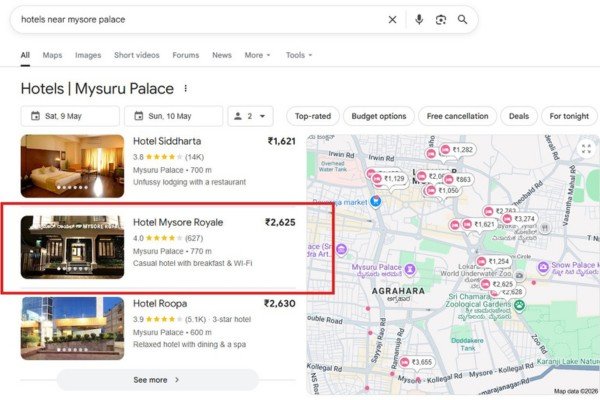Click the Mysuru Palace landmark marker on map
600x400 pixels.
pos(410,269)
